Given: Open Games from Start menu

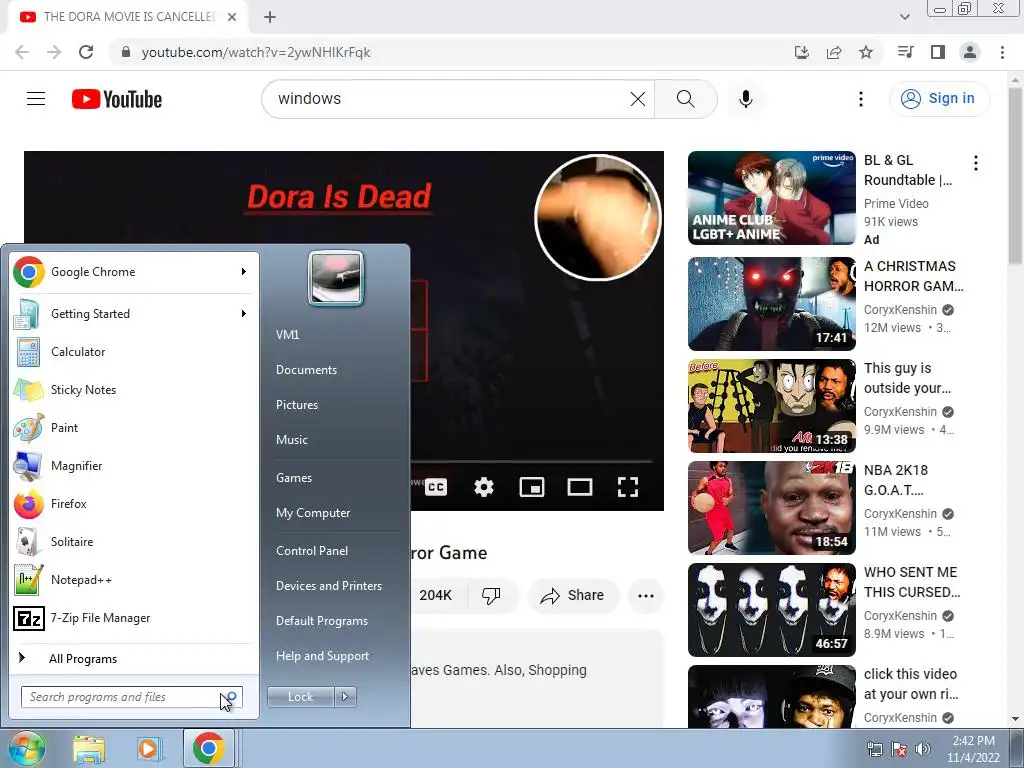Looking at the screenshot, I should click(x=294, y=478).
